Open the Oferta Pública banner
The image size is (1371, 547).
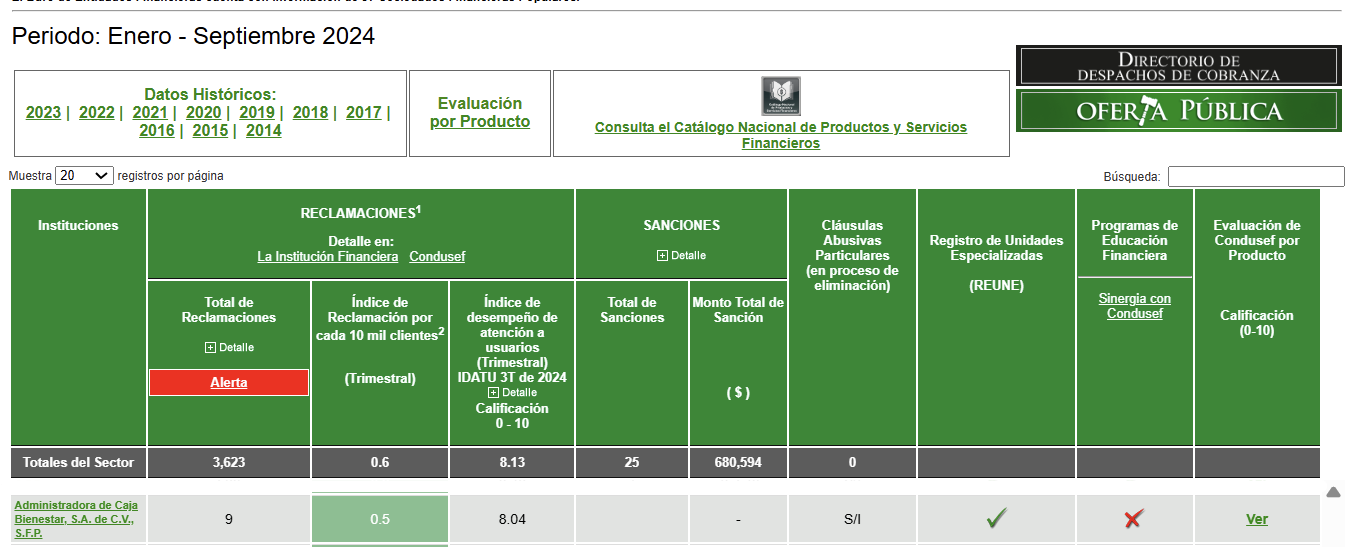tap(1178, 111)
